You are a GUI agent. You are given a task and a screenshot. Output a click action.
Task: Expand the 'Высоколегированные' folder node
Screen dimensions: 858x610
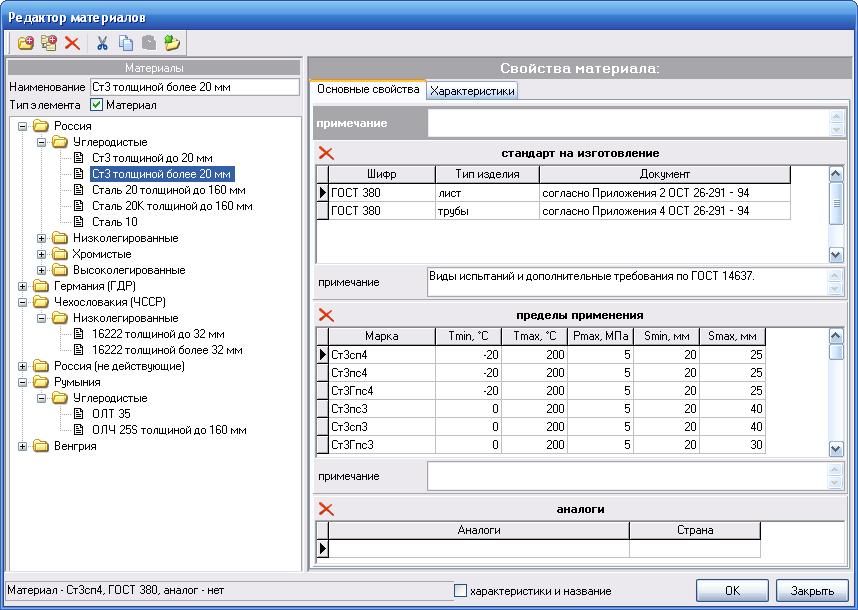(x=42, y=270)
